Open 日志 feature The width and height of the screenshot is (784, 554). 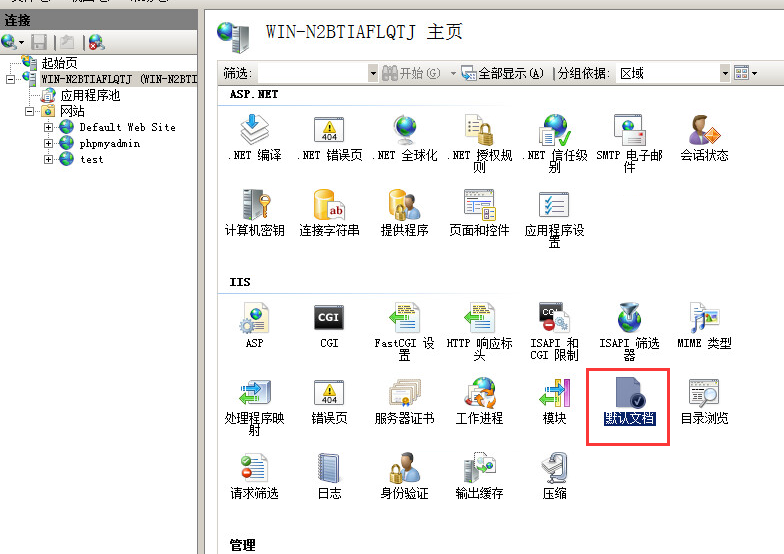[330, 475]
